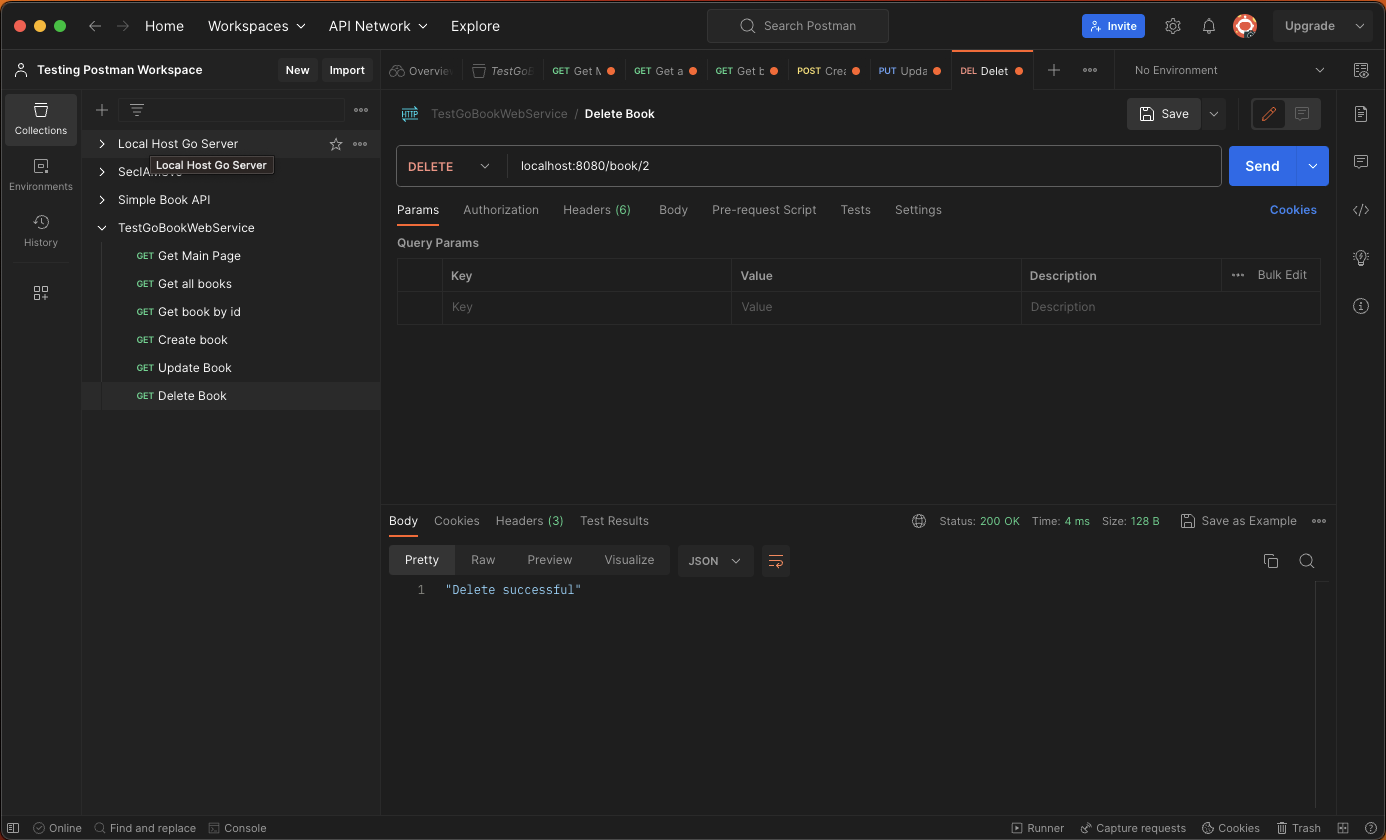Open the Environments sidebar panel
The width and height of the screenshot is (1386, 840).
tap(41, 175)
